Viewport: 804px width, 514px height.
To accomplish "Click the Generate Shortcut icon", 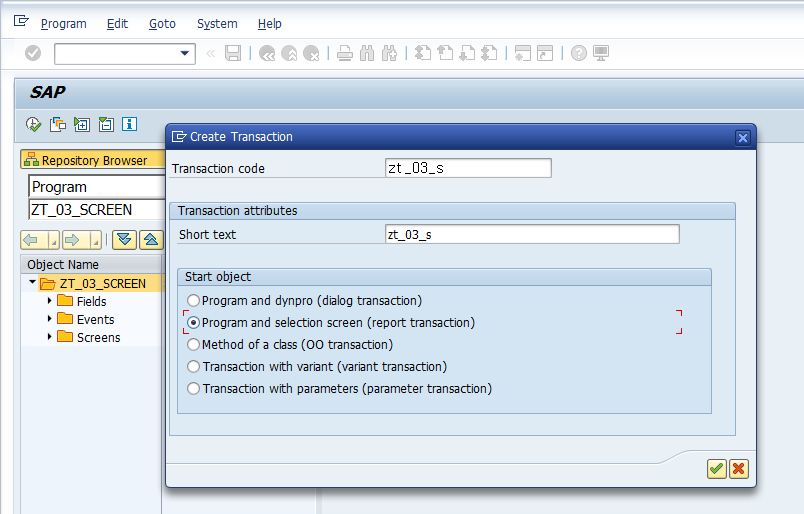I will pos(545,53).
